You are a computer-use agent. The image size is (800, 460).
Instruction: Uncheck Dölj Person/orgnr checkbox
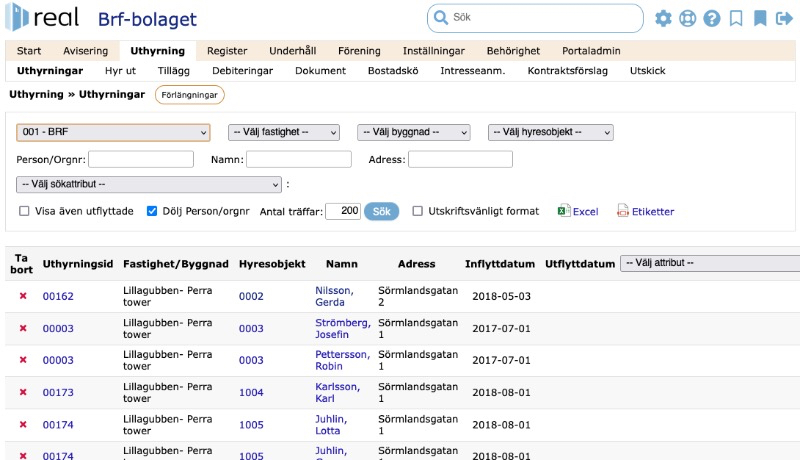[x=152, y=211]
